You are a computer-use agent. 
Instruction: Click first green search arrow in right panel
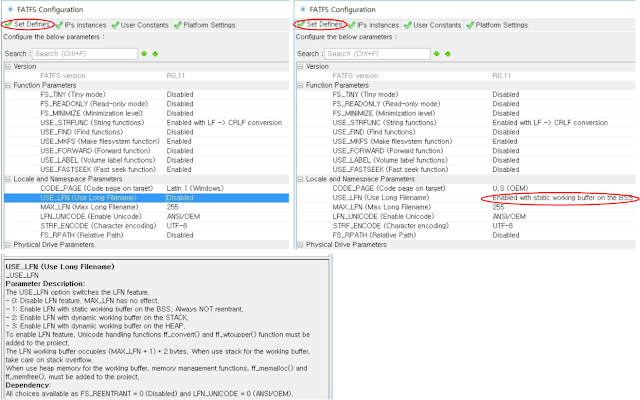pyautogui.click(x=437, y=53)
